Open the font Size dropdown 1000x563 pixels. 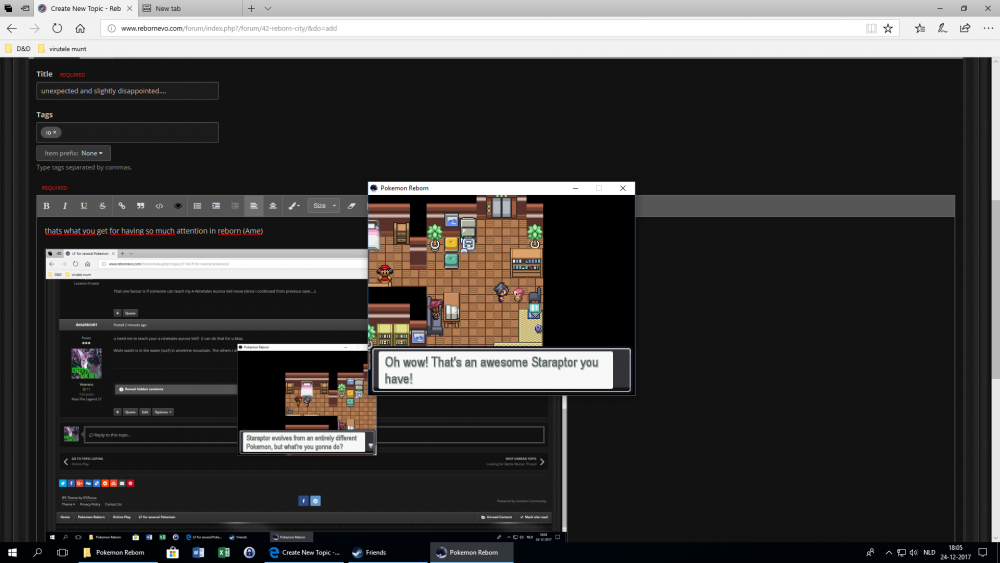[x=323, y=206]
